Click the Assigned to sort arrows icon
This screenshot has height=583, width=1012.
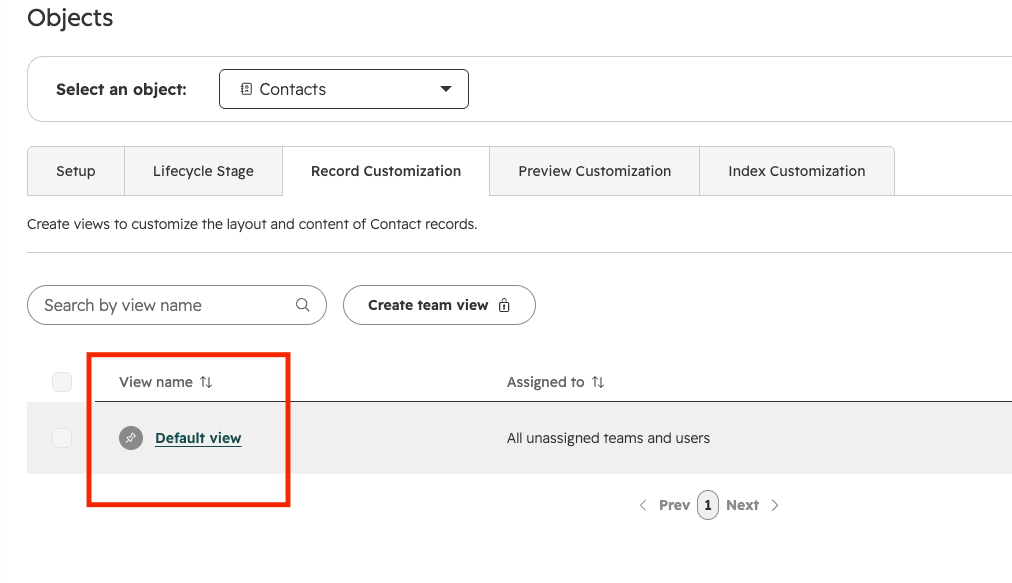[598, 382]
